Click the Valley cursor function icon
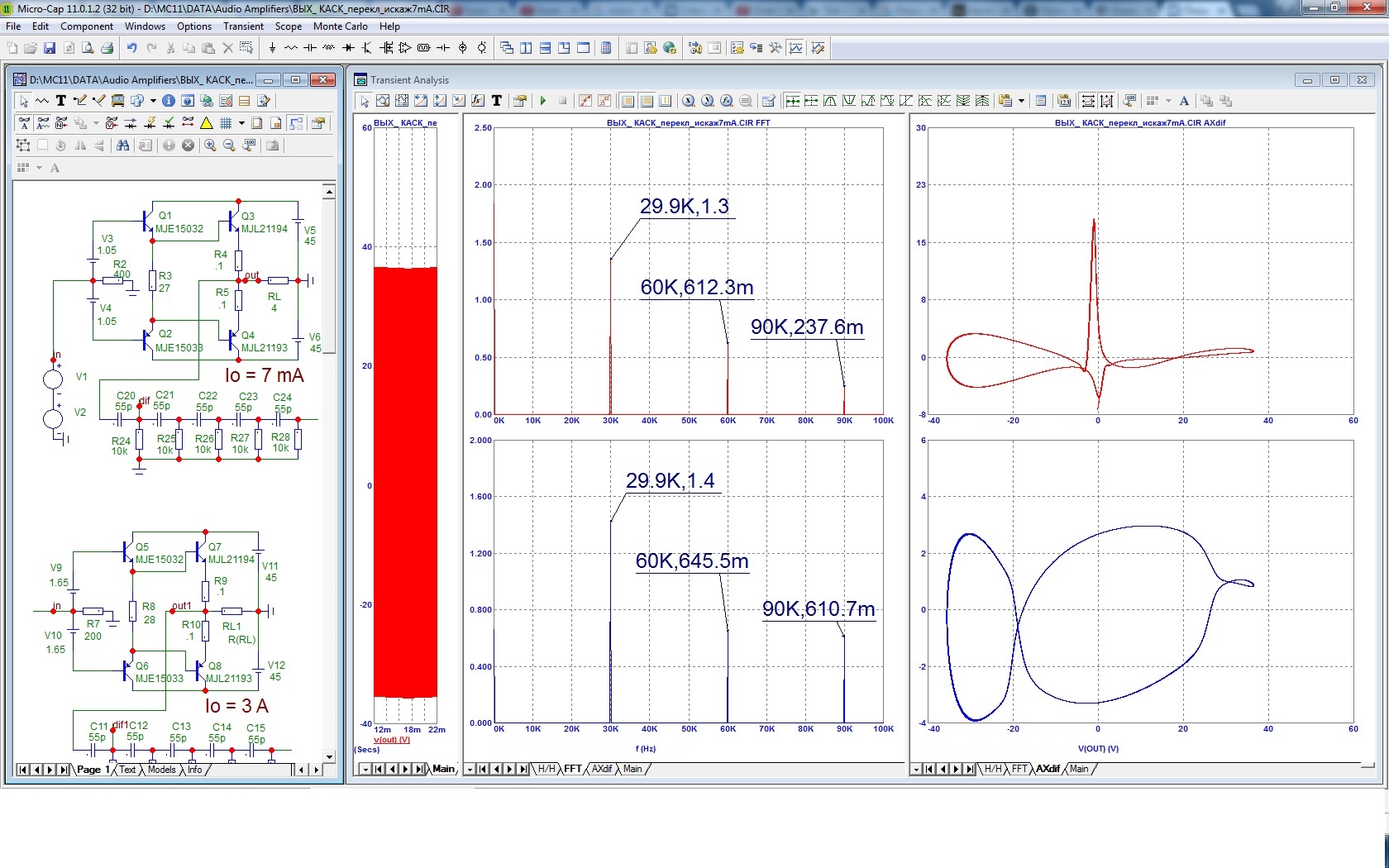This screenshot has height=868, width=1389. point(849,101)
